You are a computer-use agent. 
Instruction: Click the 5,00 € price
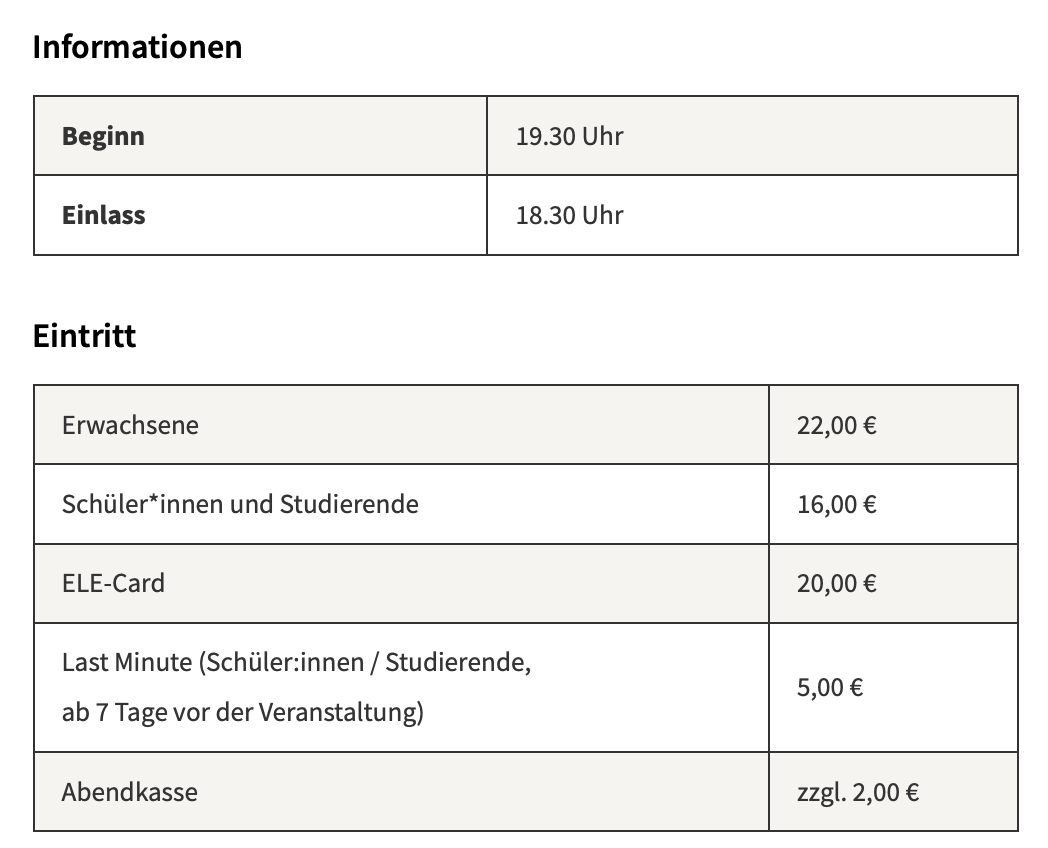(x=830, y=687)
